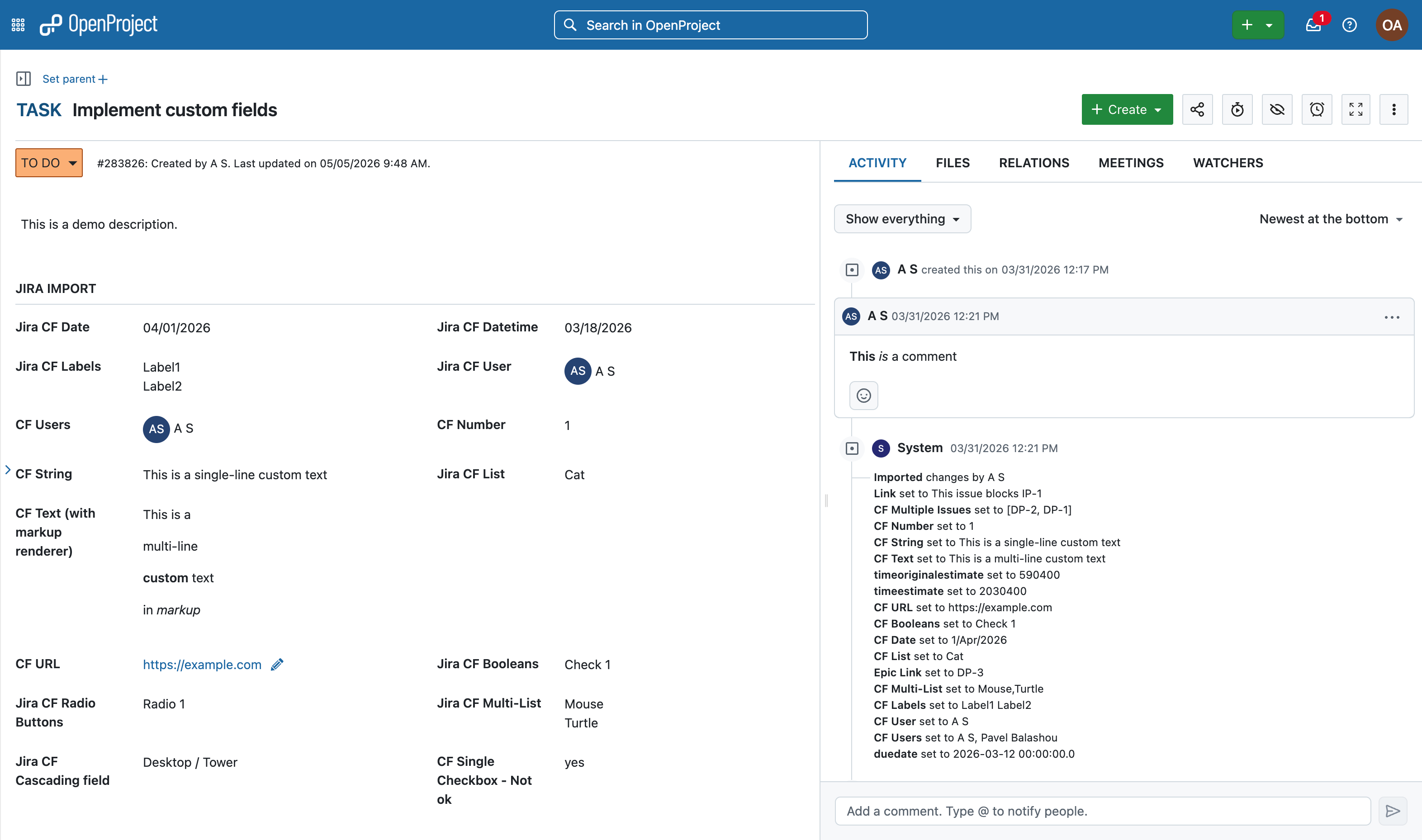Click the Radio 1 value
1422x840 pixels.
(x=164, y=704)
